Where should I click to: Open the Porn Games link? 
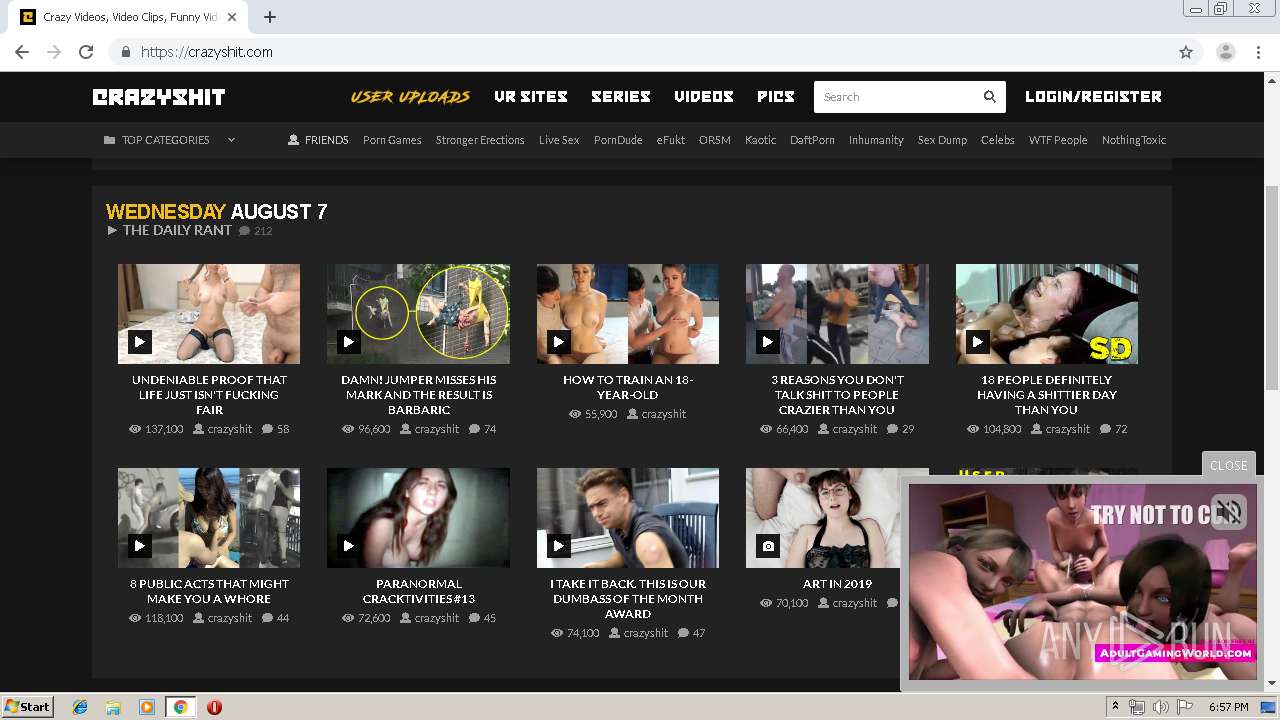[x=392, y=140]
